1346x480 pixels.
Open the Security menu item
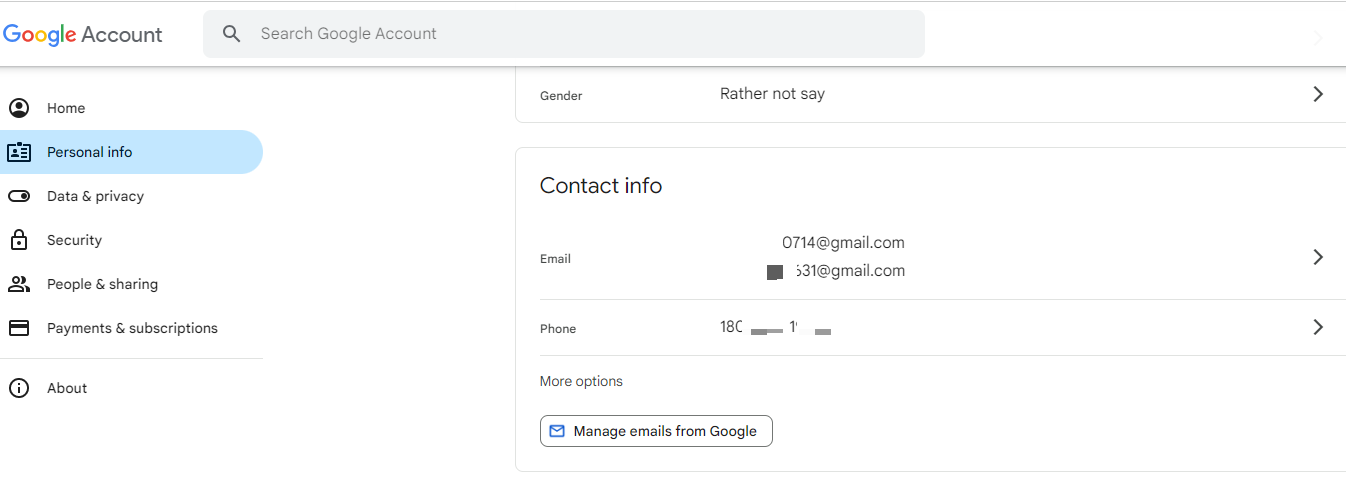(x=74, y=240)
